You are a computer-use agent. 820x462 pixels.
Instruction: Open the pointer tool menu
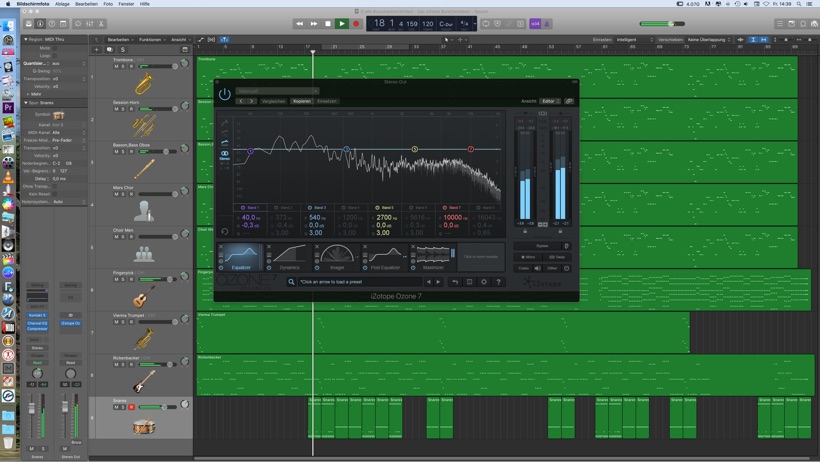447,39
